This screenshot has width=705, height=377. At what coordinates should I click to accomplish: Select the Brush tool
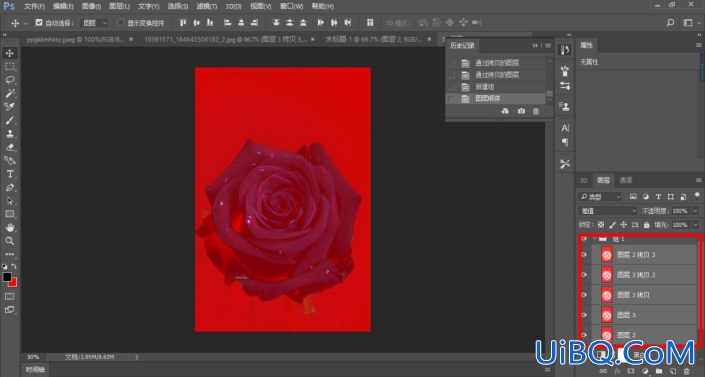pyautogui.click(x=9, y=120)
